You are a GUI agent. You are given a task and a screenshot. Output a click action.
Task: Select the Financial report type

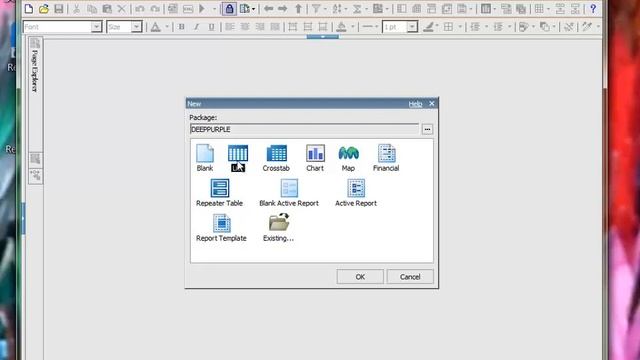386,158
